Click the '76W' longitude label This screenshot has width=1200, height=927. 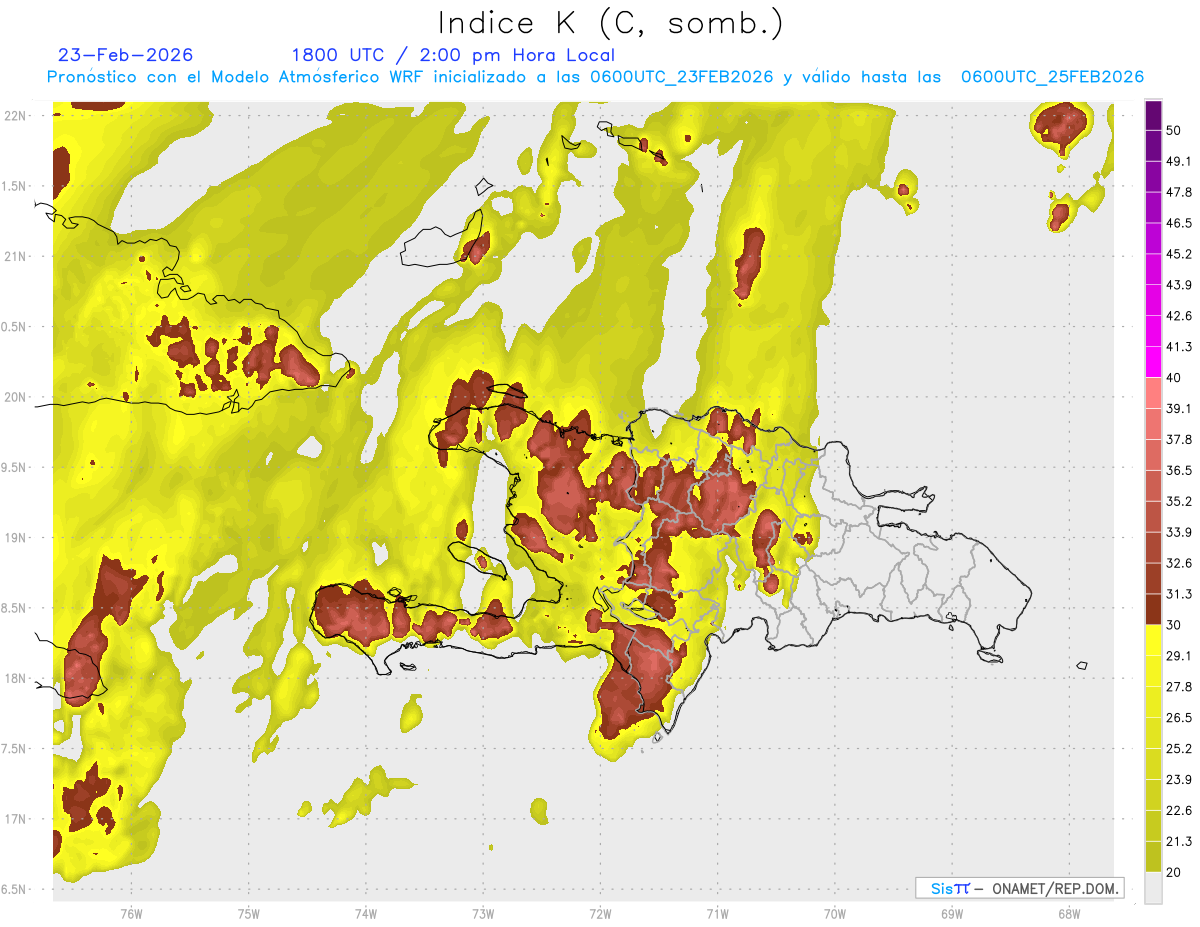pyautogui.click(x=131, y=914)
